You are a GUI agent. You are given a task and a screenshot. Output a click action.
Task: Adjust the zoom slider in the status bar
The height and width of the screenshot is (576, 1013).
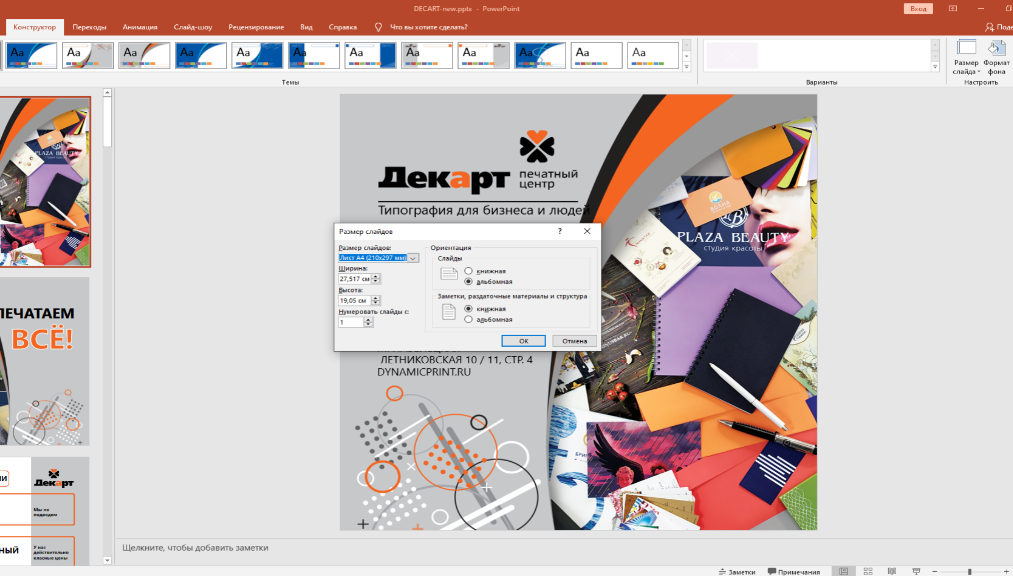970,571
